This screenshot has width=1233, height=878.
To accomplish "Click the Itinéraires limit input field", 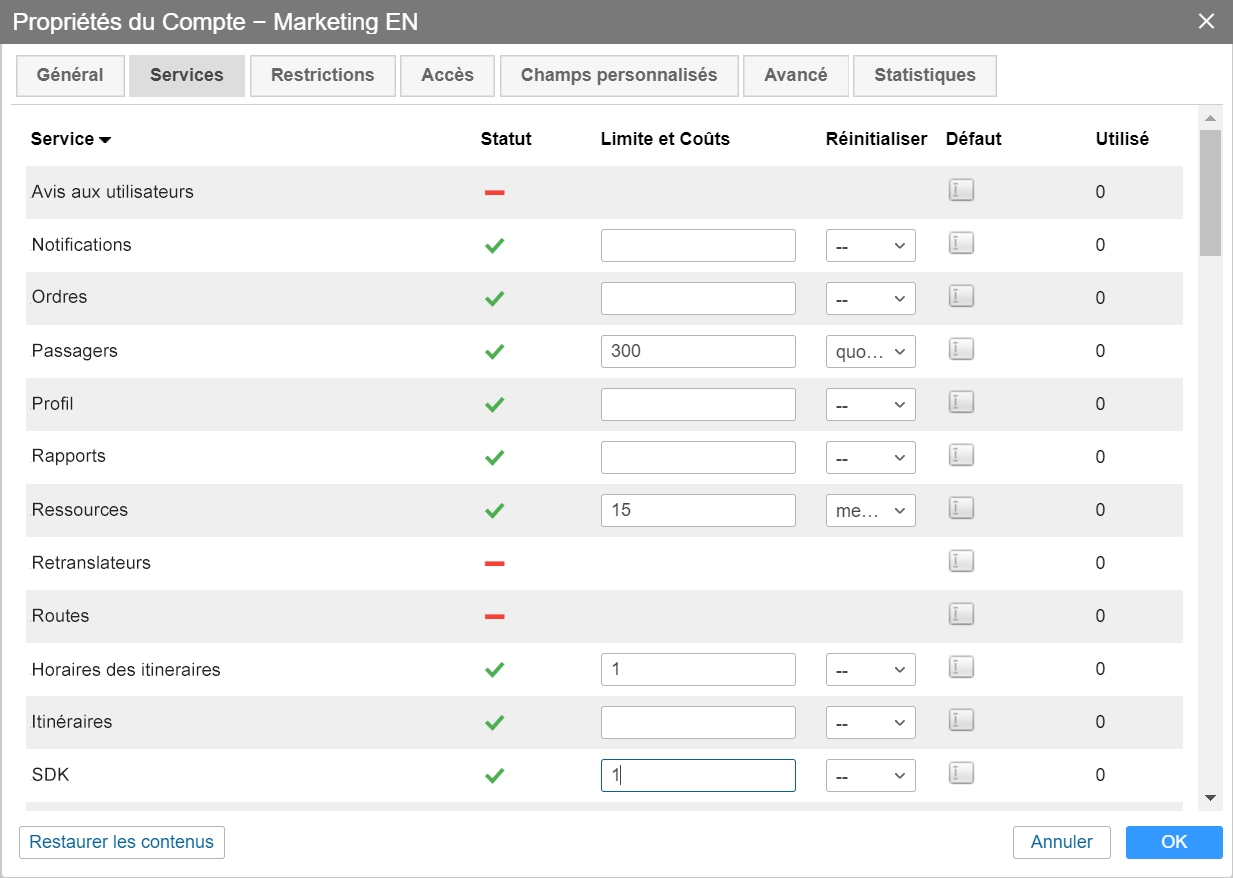I will [698, 722].
